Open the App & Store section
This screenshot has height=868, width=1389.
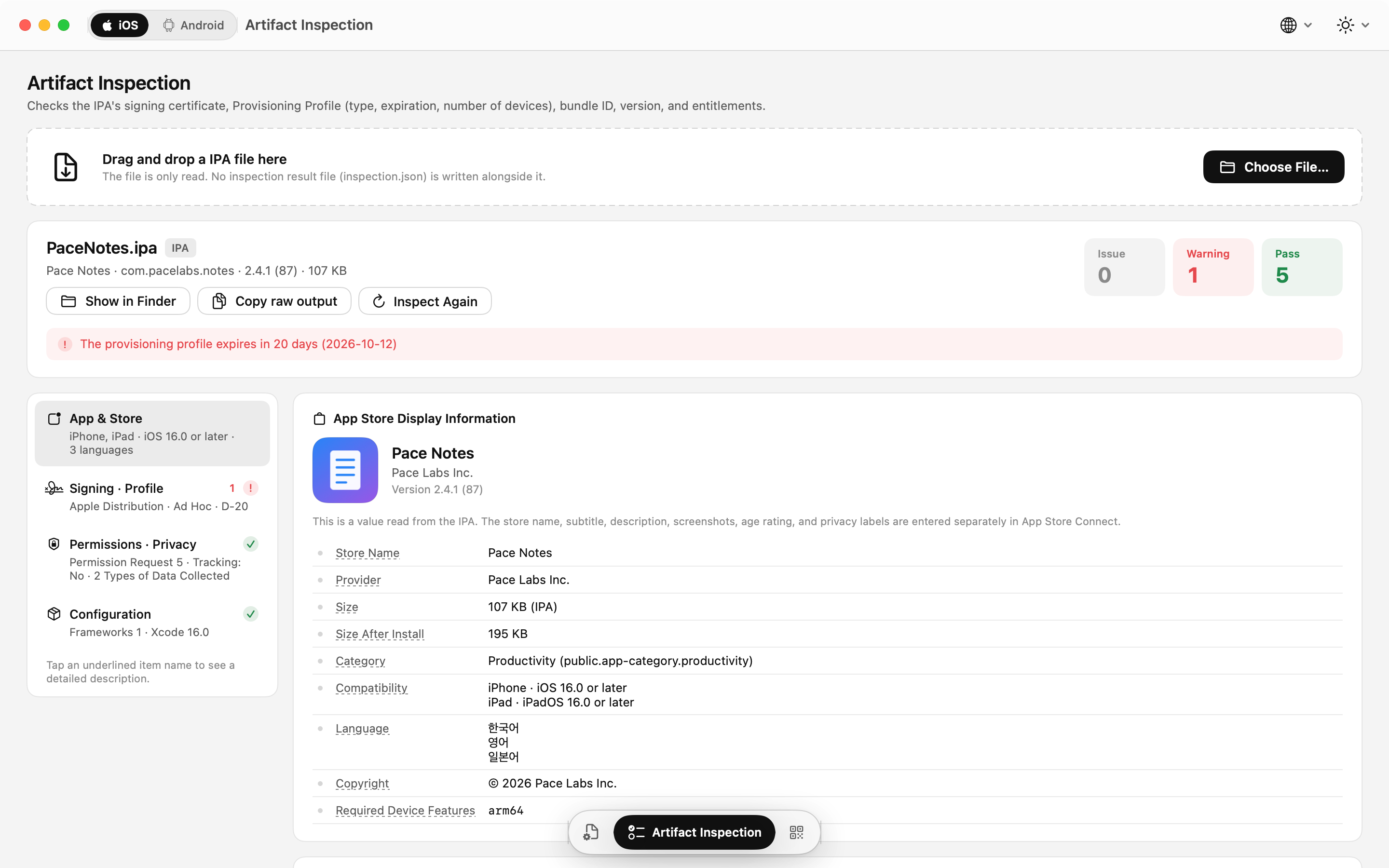pos(152,434)
